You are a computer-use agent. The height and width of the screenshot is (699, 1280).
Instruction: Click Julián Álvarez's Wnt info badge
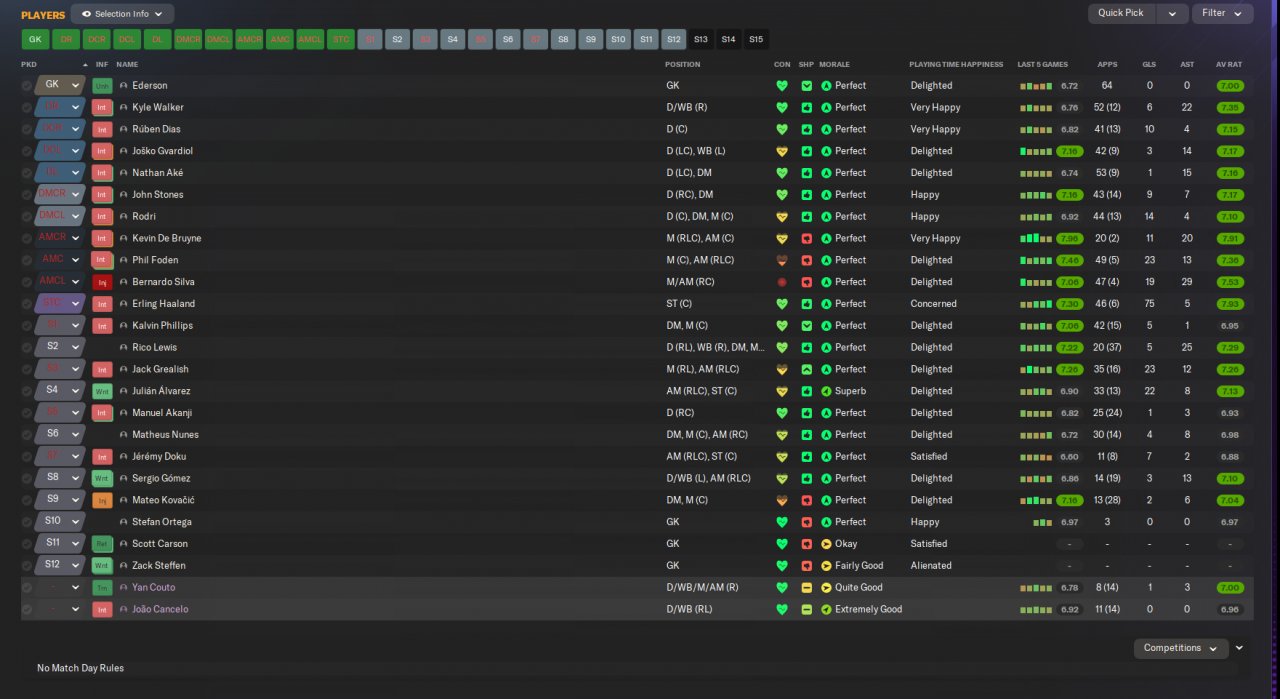pos(102,391)
